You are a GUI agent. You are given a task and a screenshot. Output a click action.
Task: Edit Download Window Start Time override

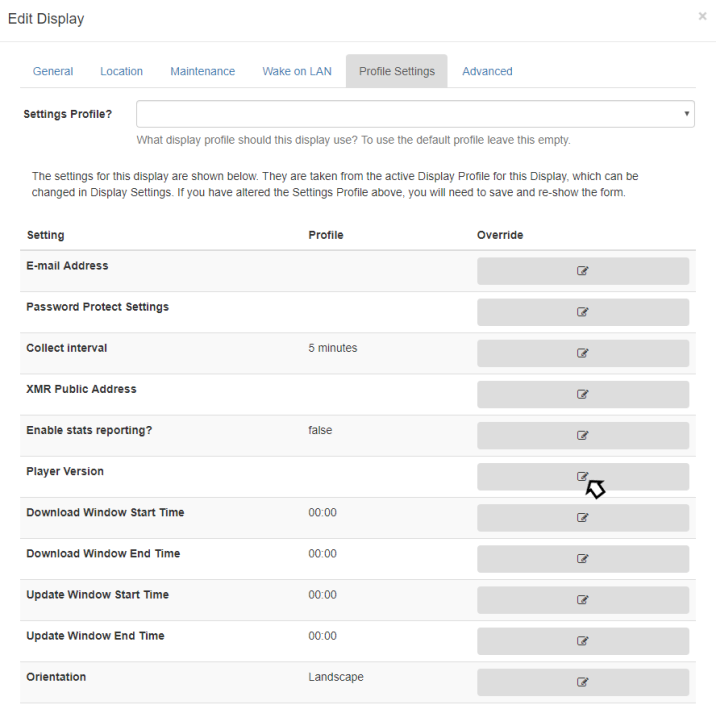tap(582, 518)
